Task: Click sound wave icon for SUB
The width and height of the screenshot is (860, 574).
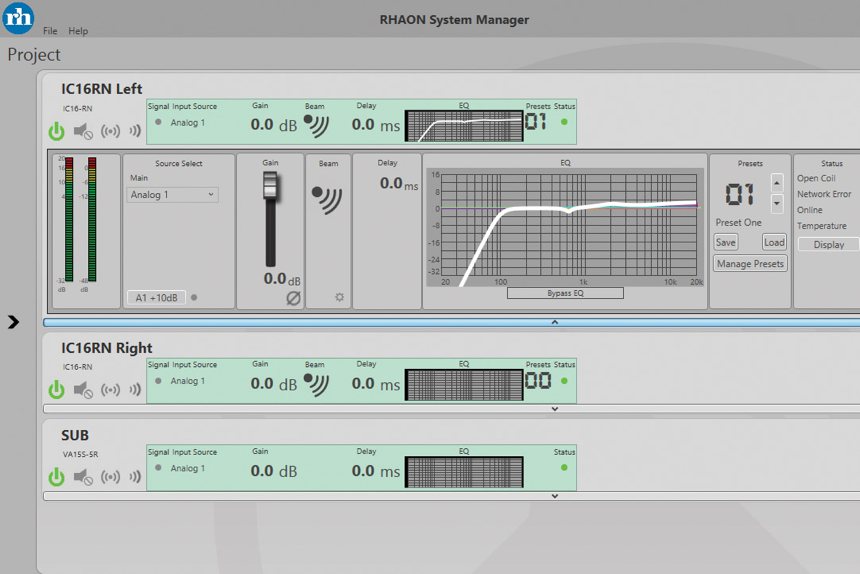Action: click(x=135, y=476)
